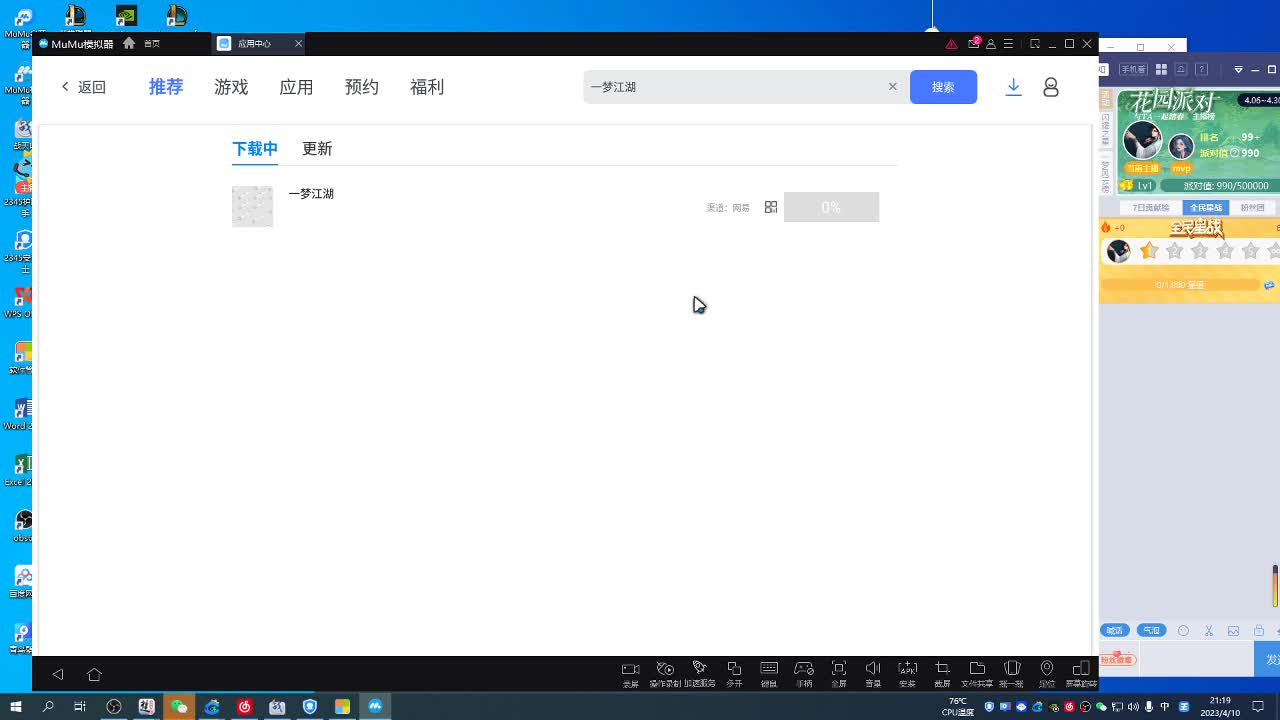Screen dimensions: 1280x720
Task: Open the operation recording (操作录制) tool
Action: click(x=665, y=674)
